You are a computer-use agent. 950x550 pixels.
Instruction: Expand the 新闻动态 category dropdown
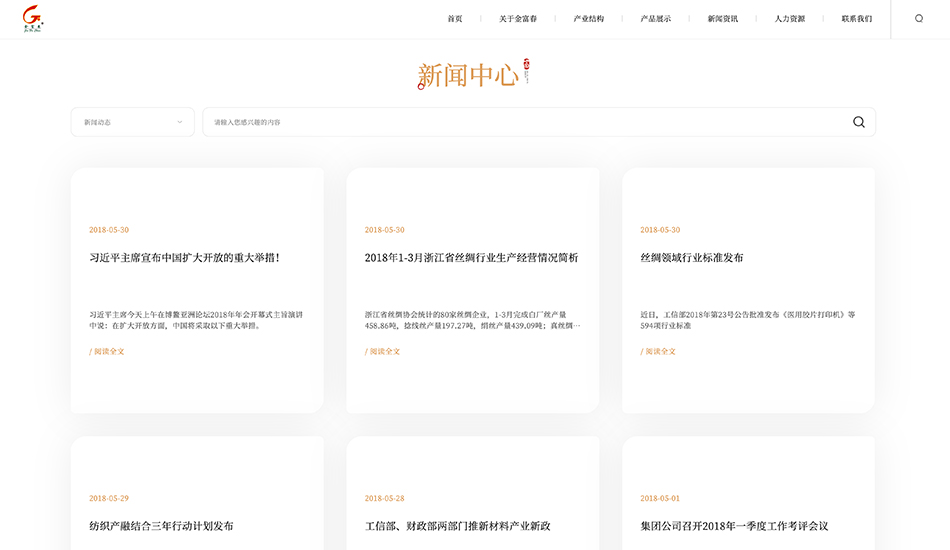(132, 122)
